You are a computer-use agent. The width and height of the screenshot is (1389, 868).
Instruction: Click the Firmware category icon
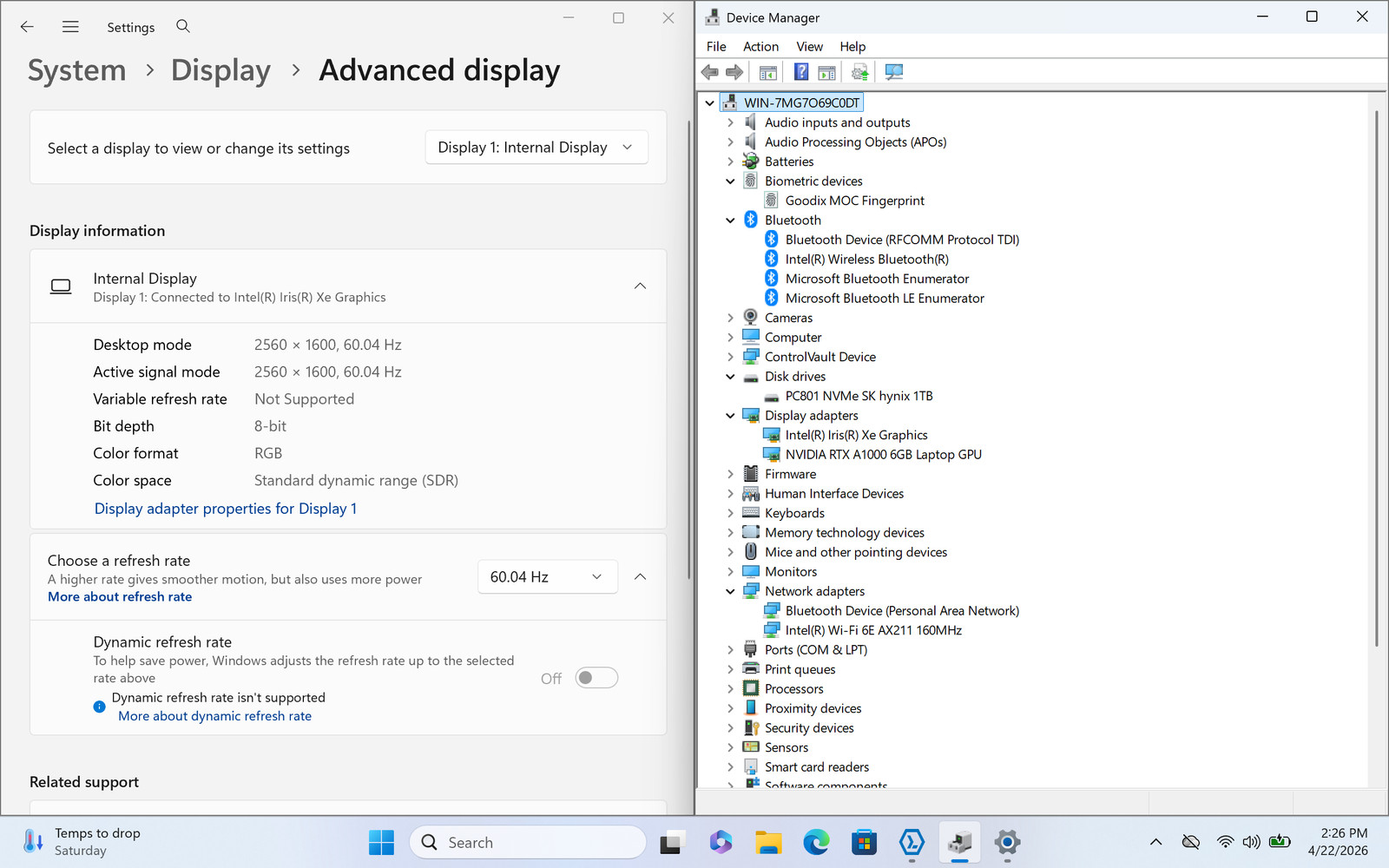751,474
